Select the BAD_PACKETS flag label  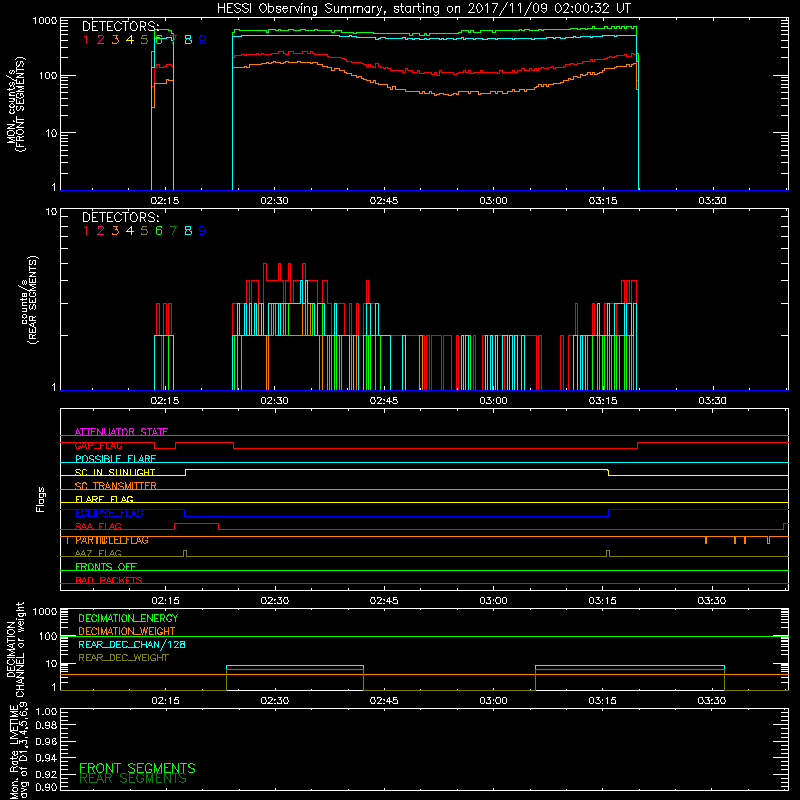coord(109,580)
